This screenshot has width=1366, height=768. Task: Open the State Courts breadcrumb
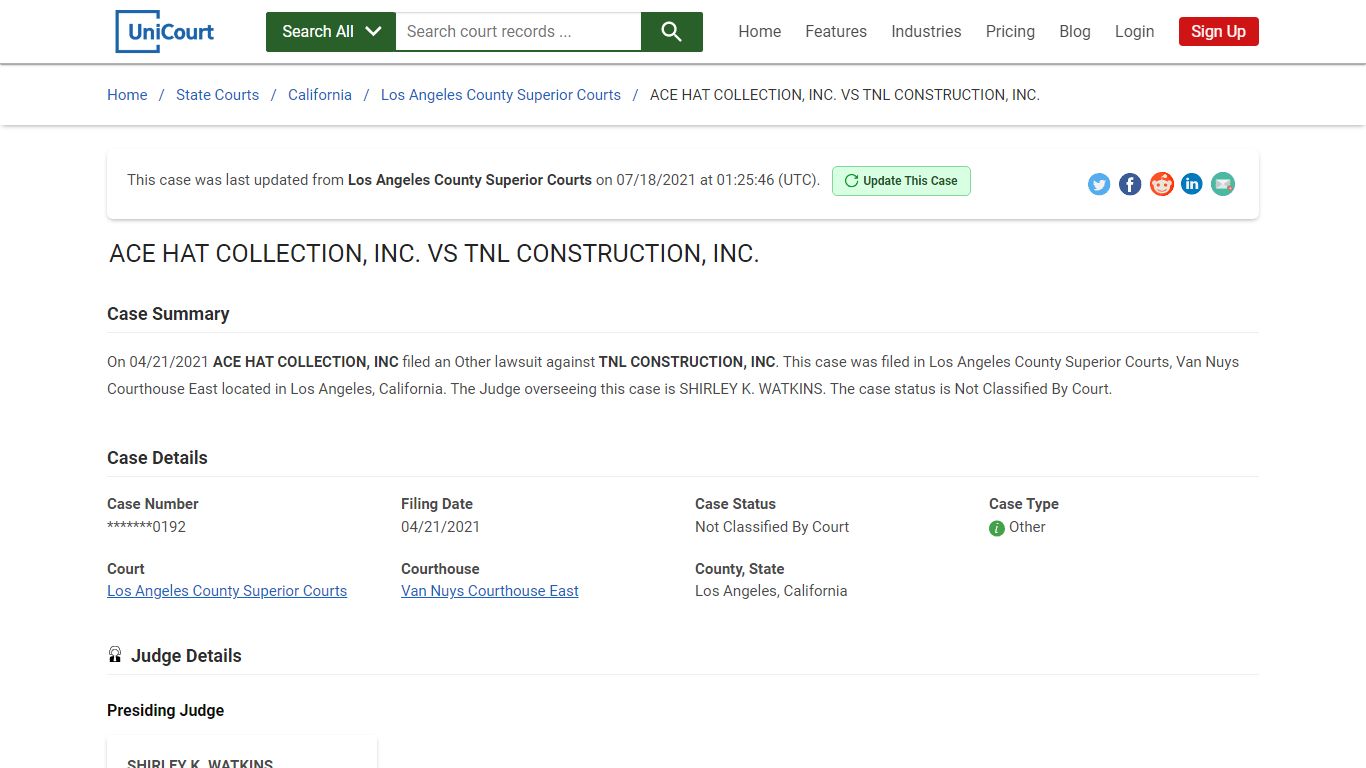217,95
